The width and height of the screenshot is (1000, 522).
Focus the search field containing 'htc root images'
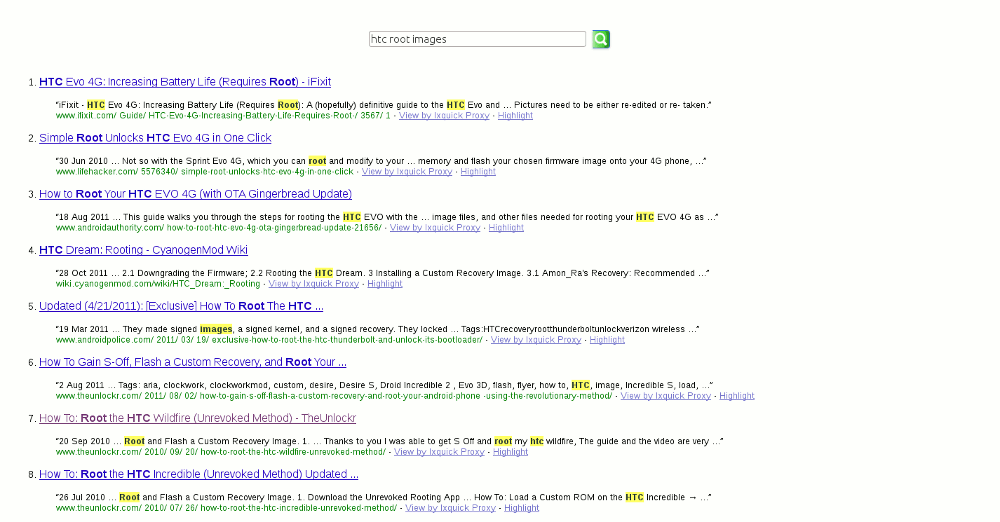(x=477, y=39)
